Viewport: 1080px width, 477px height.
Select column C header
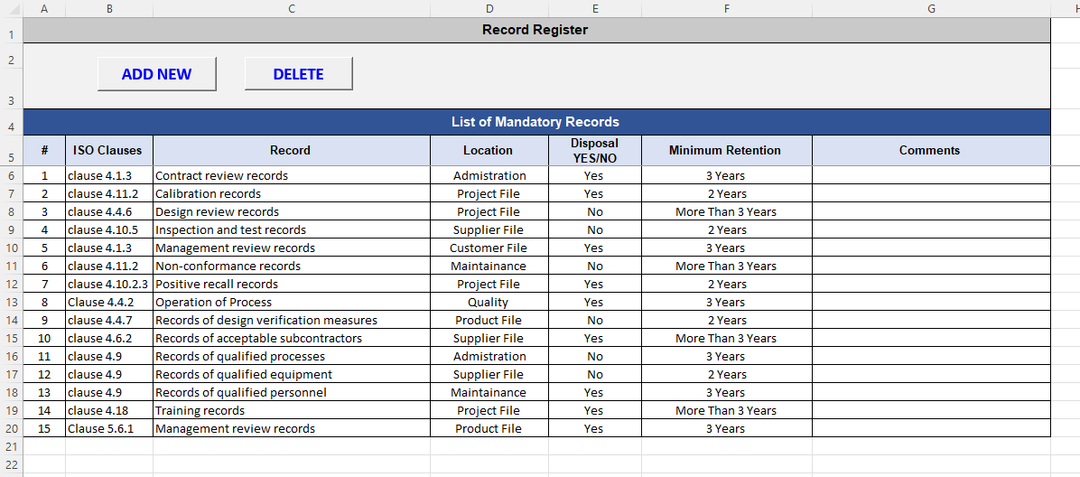(291, 9)
